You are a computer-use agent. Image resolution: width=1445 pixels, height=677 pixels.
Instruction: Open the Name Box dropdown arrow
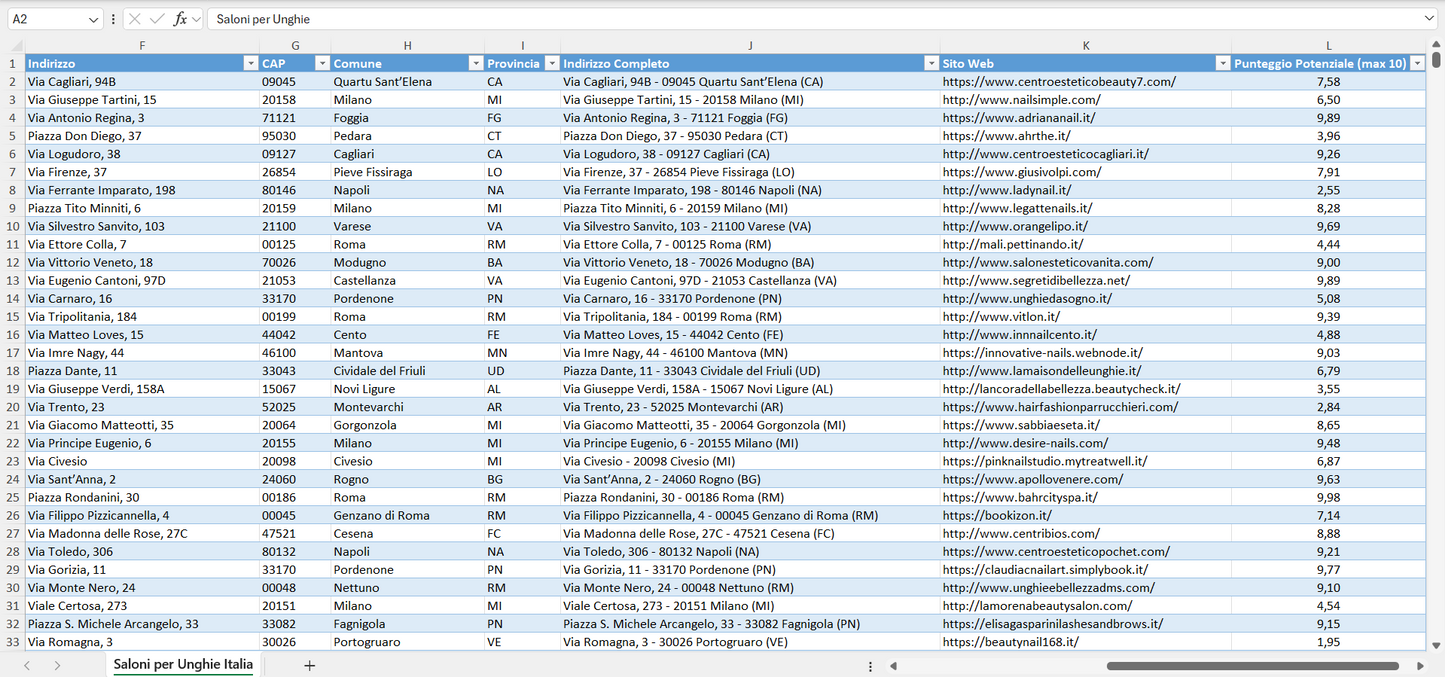94,18
